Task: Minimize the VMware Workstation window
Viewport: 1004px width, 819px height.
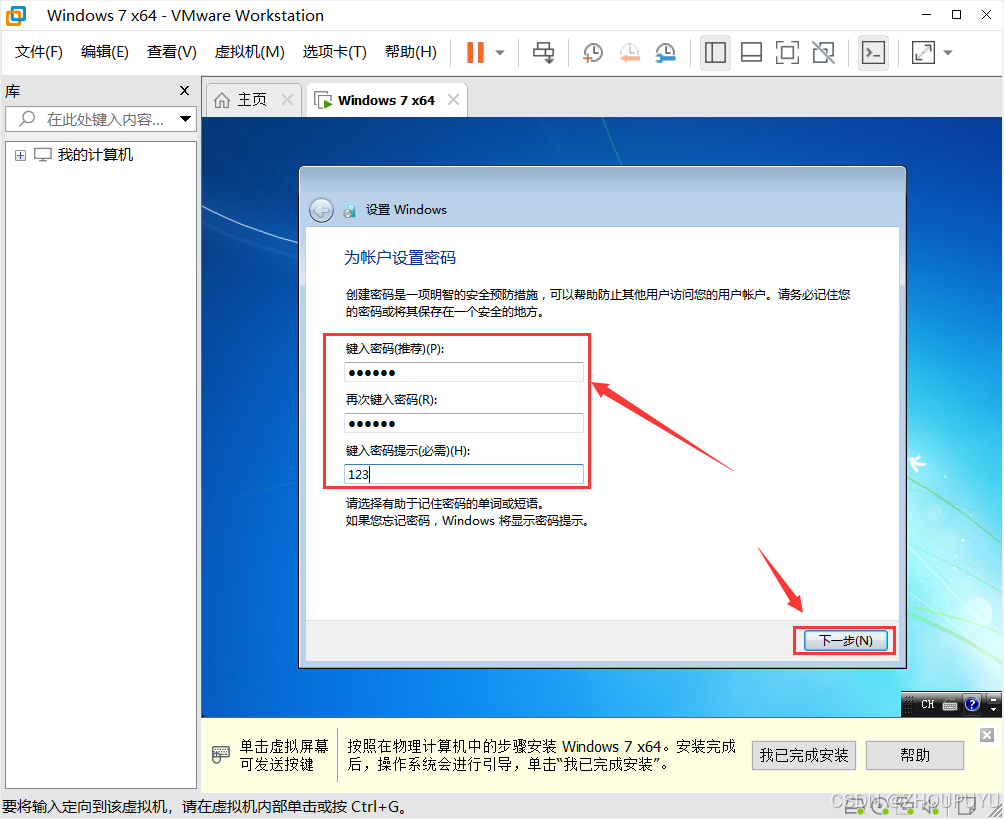Action: (x=926, y=15)
